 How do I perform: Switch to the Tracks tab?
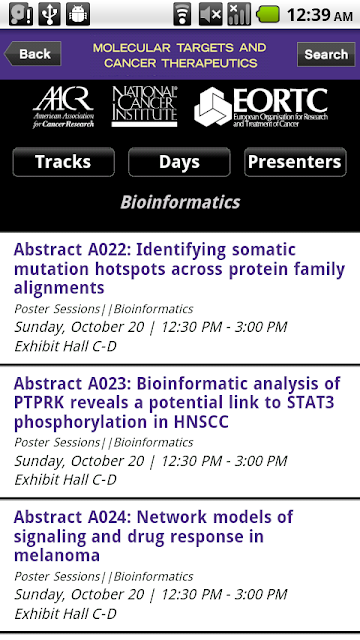pyautogui.click(x=63, y=162)
